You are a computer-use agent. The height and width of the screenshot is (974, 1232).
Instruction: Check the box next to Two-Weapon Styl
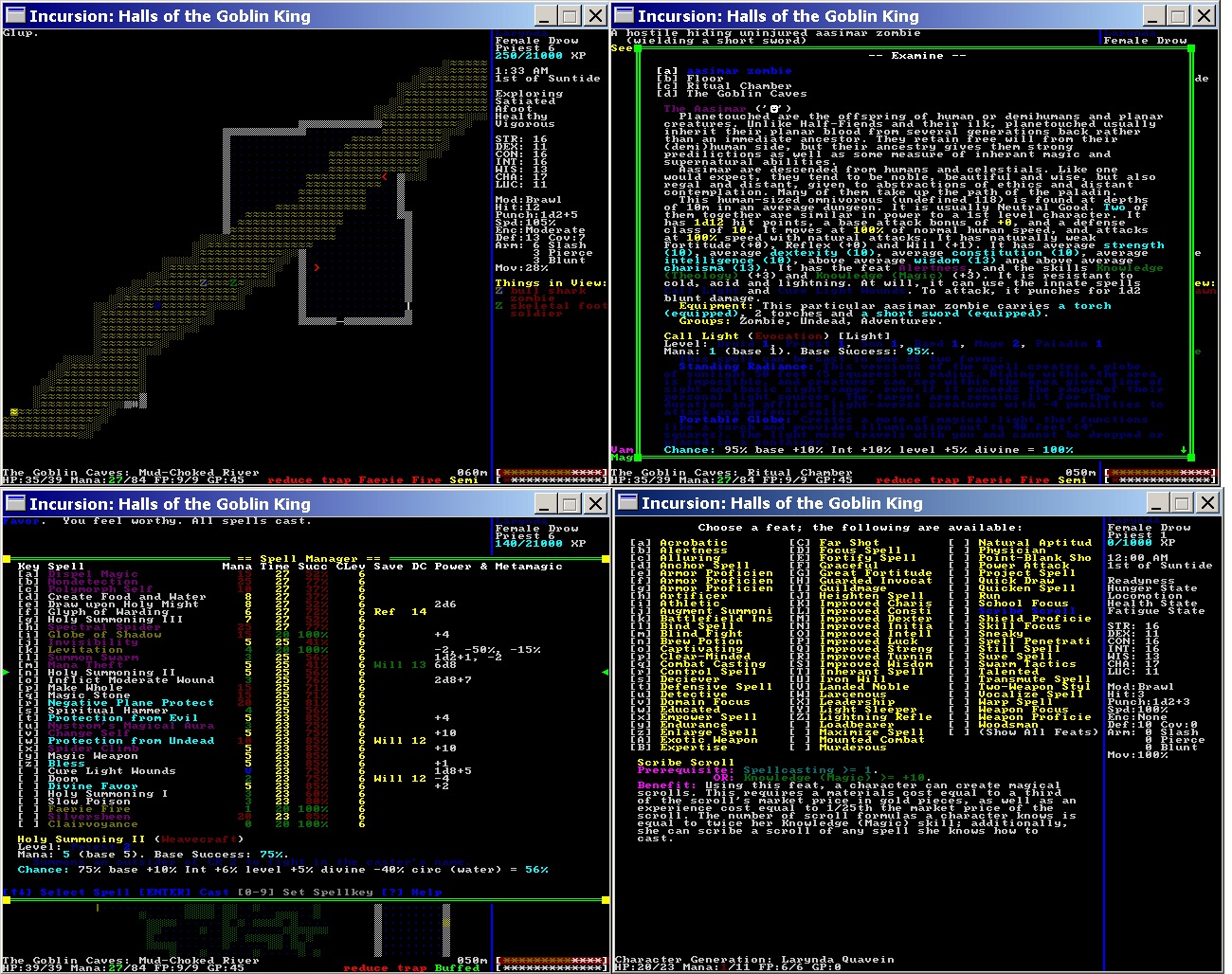tap(959, 687)
